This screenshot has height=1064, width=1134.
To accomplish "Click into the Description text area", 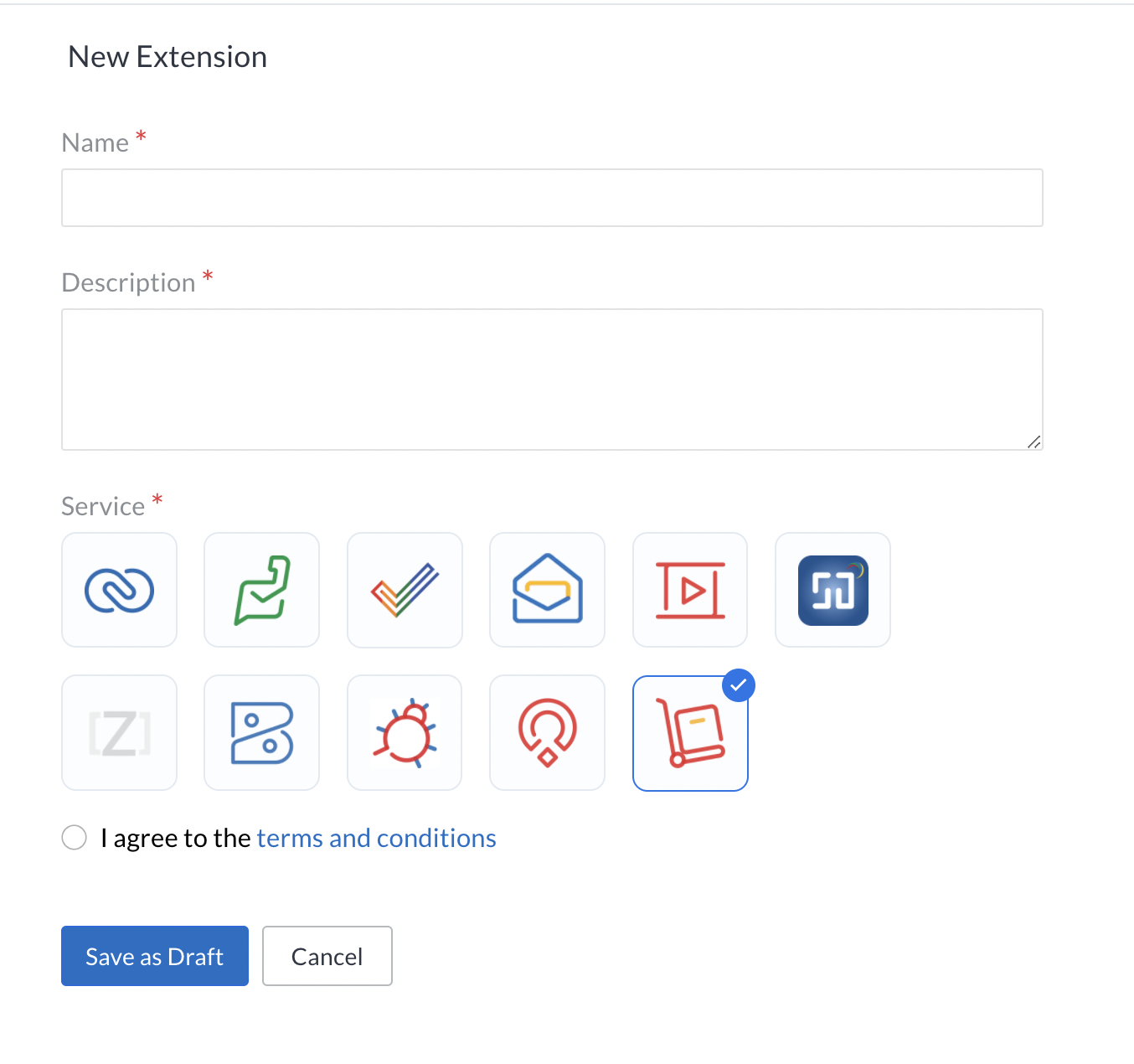I will click(552, 379).
